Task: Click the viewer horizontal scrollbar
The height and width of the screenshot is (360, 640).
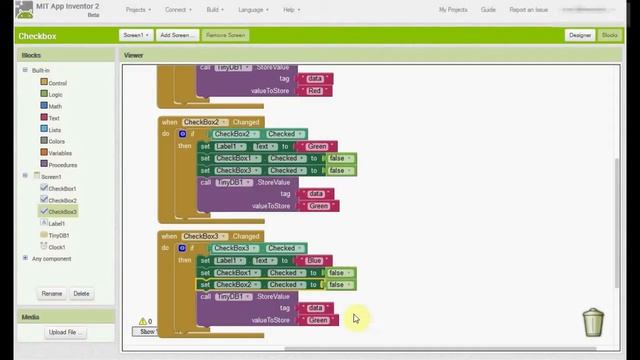Action: 440,349
